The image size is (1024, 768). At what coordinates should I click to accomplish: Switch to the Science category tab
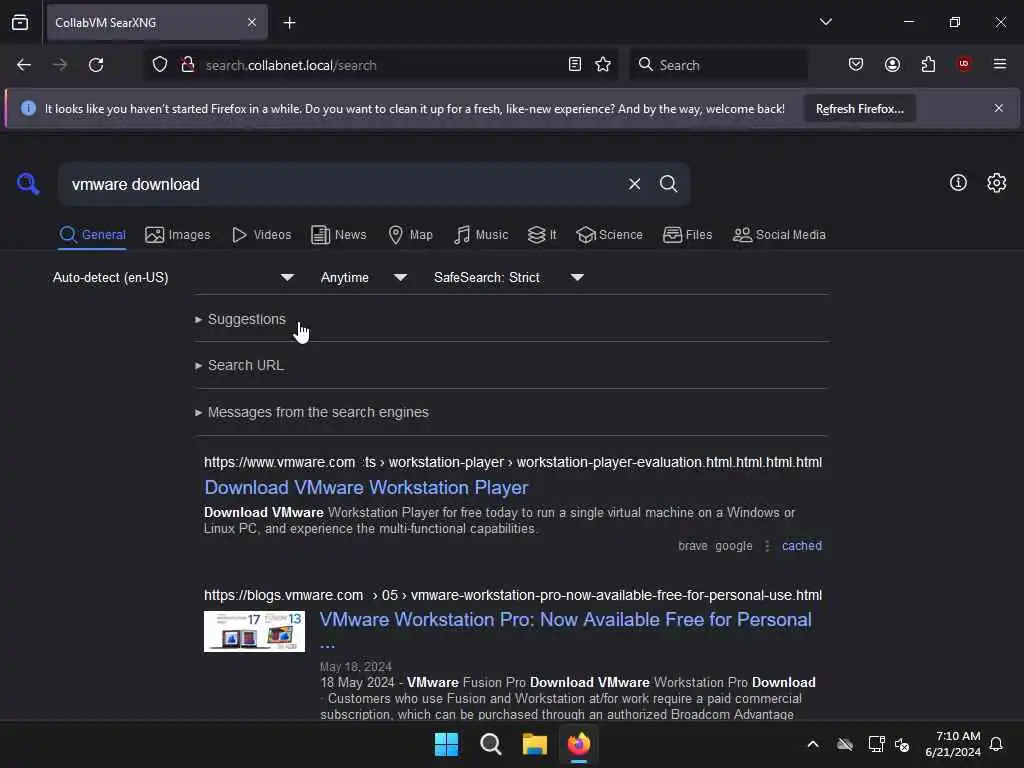tap(609, 235)
